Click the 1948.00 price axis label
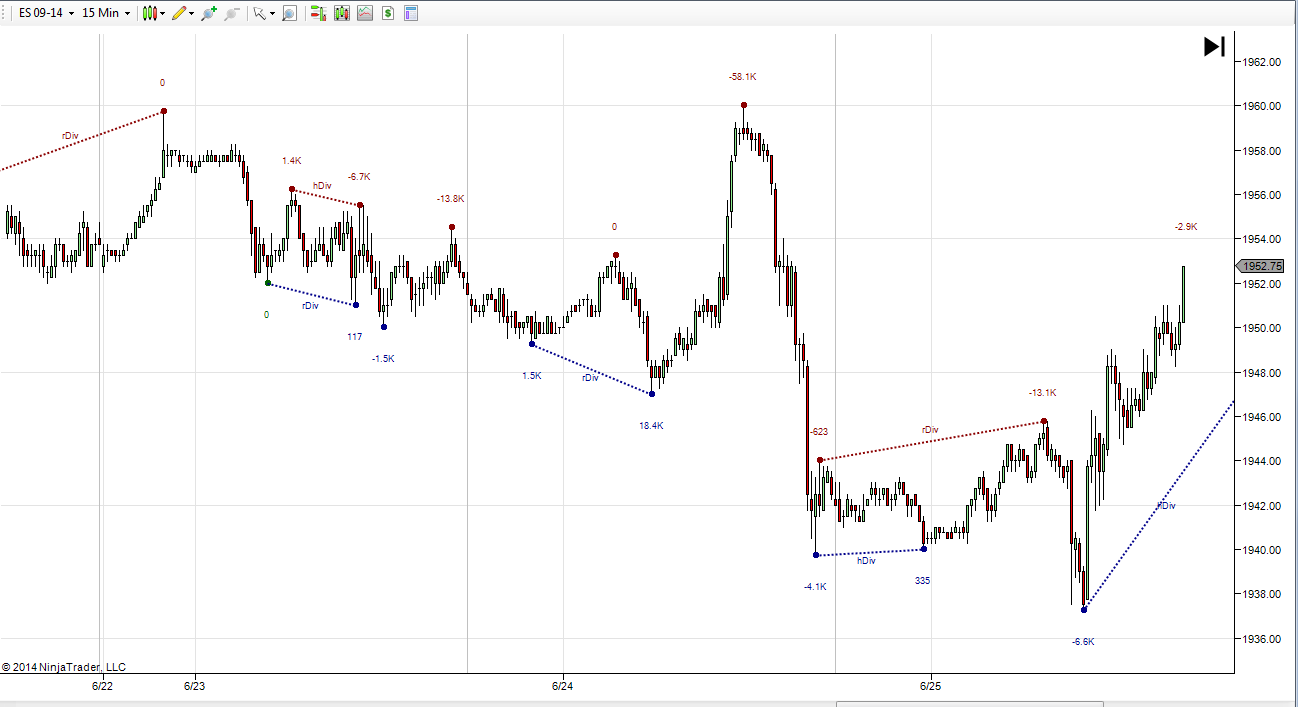Viewport: 1298px width, 707px height. [x=1260, y=373]
